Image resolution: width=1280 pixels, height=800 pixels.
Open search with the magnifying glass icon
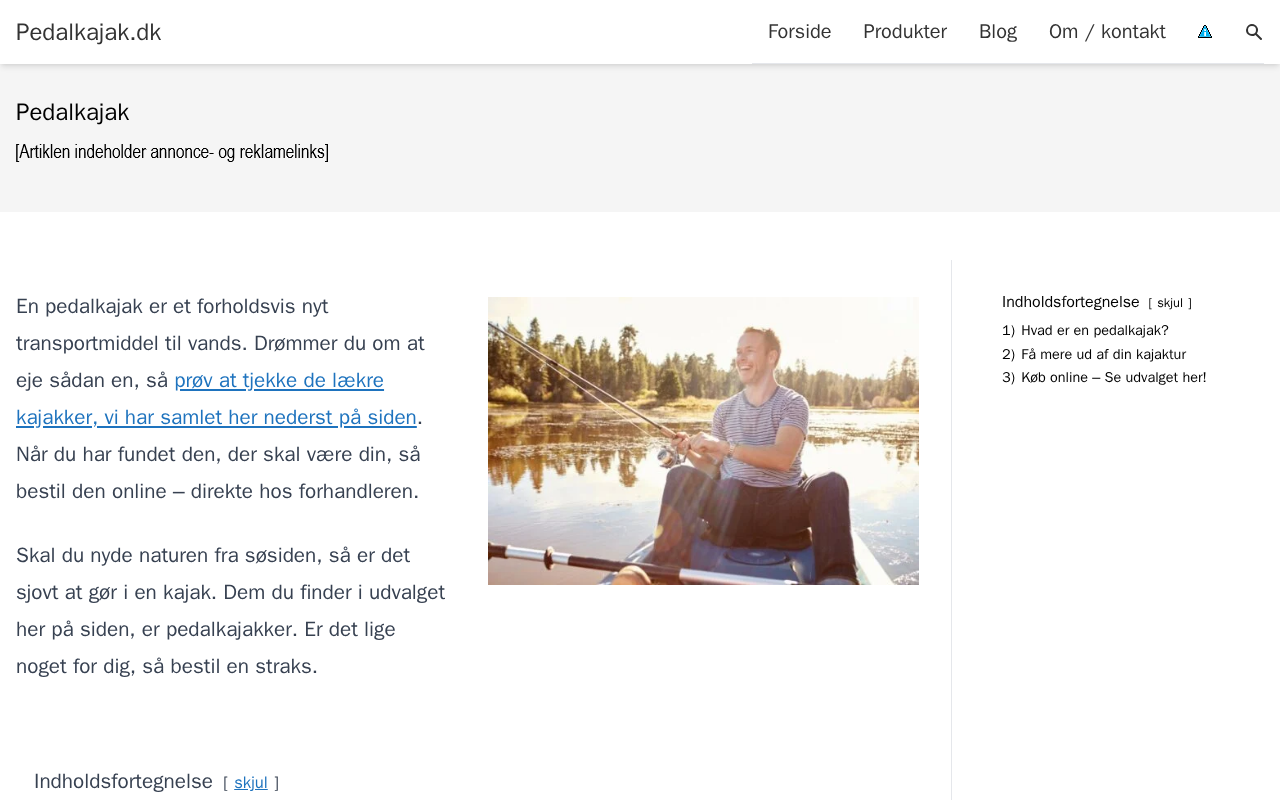[1254, 32]
